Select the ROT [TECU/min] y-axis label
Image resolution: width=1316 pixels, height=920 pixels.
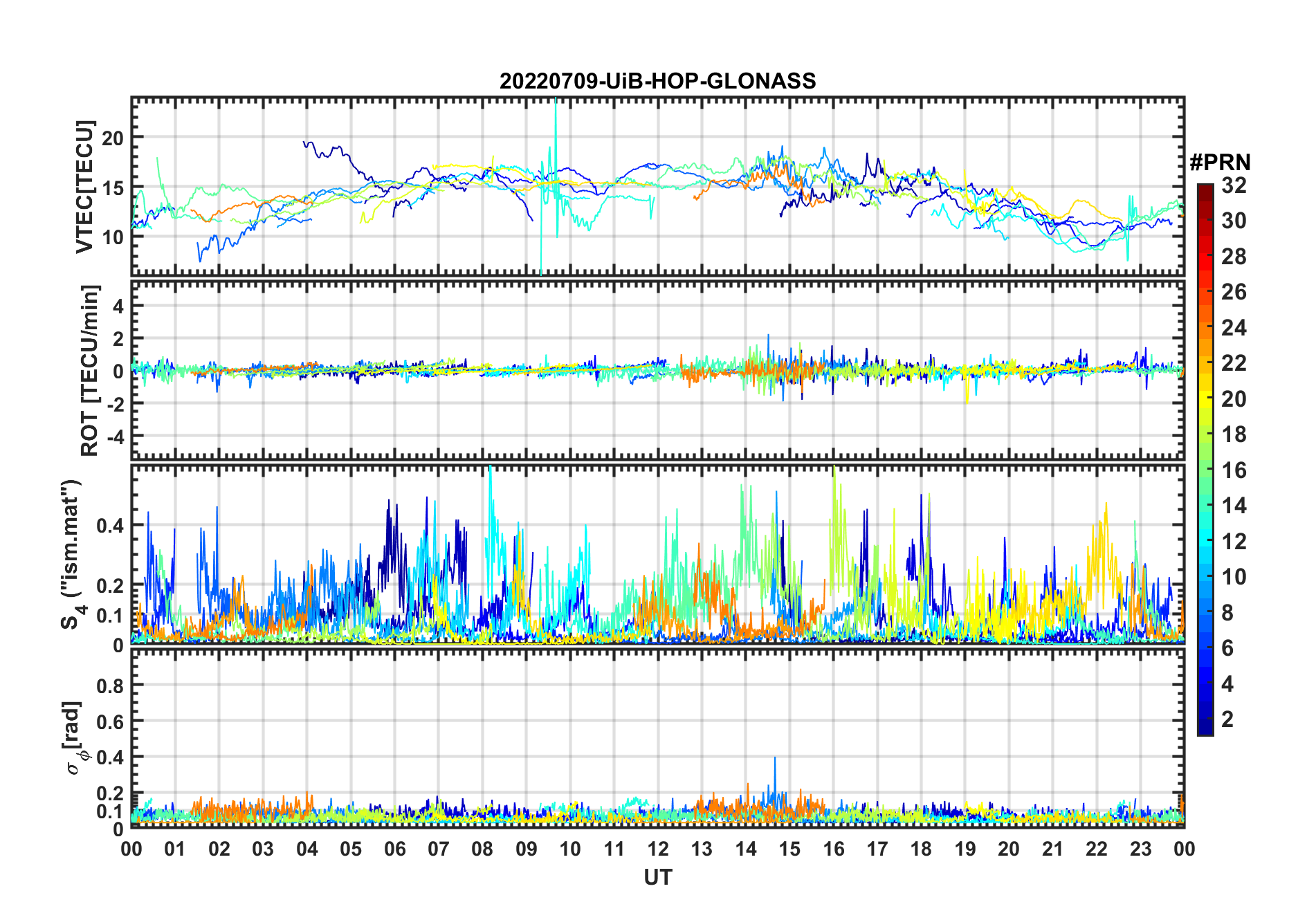pos(90,370)
